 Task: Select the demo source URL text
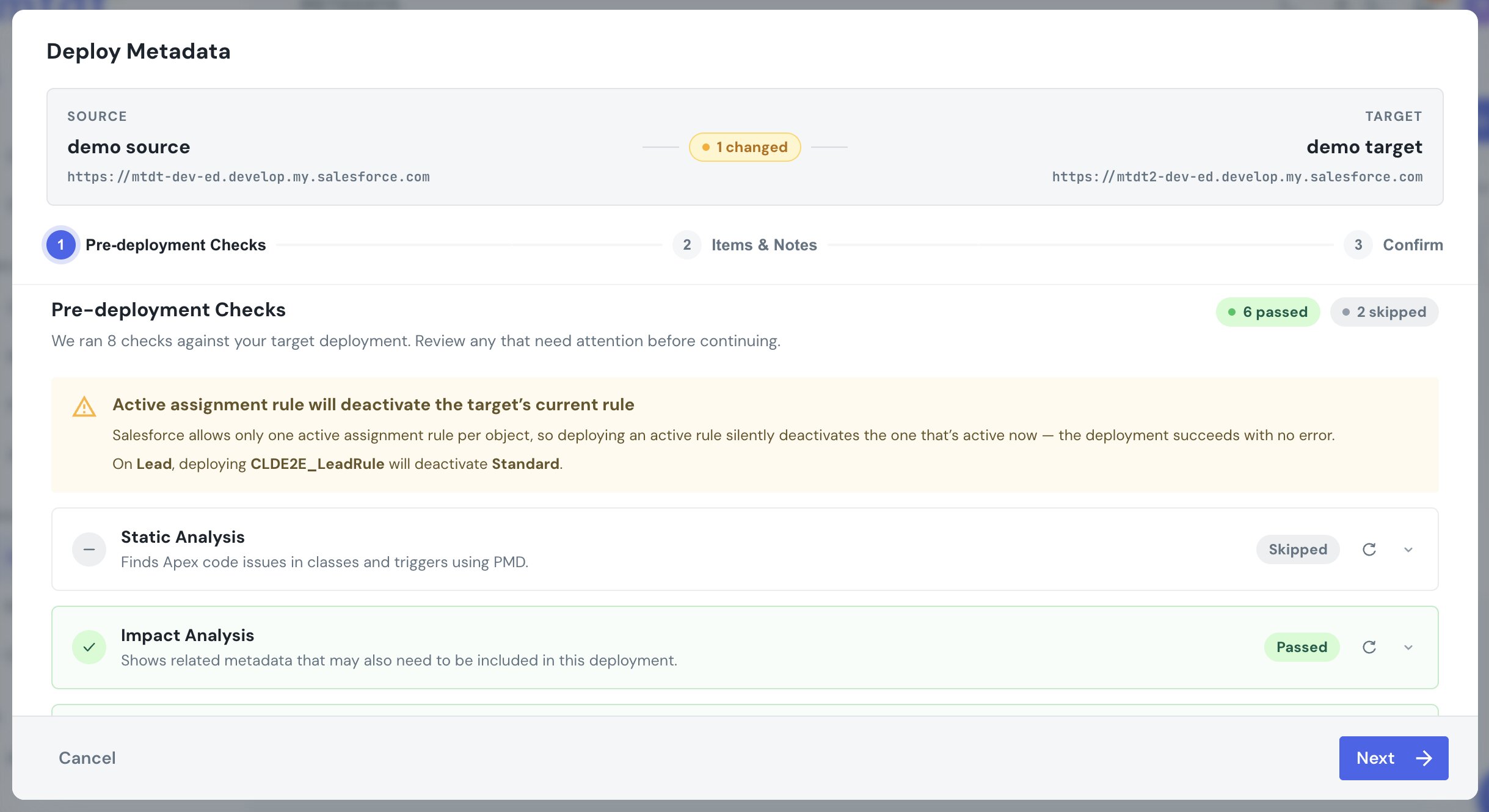(x=249, y=177)
